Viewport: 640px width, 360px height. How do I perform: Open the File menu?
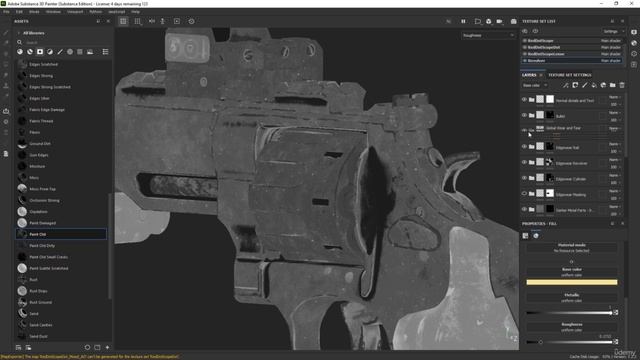pos(6,12)
